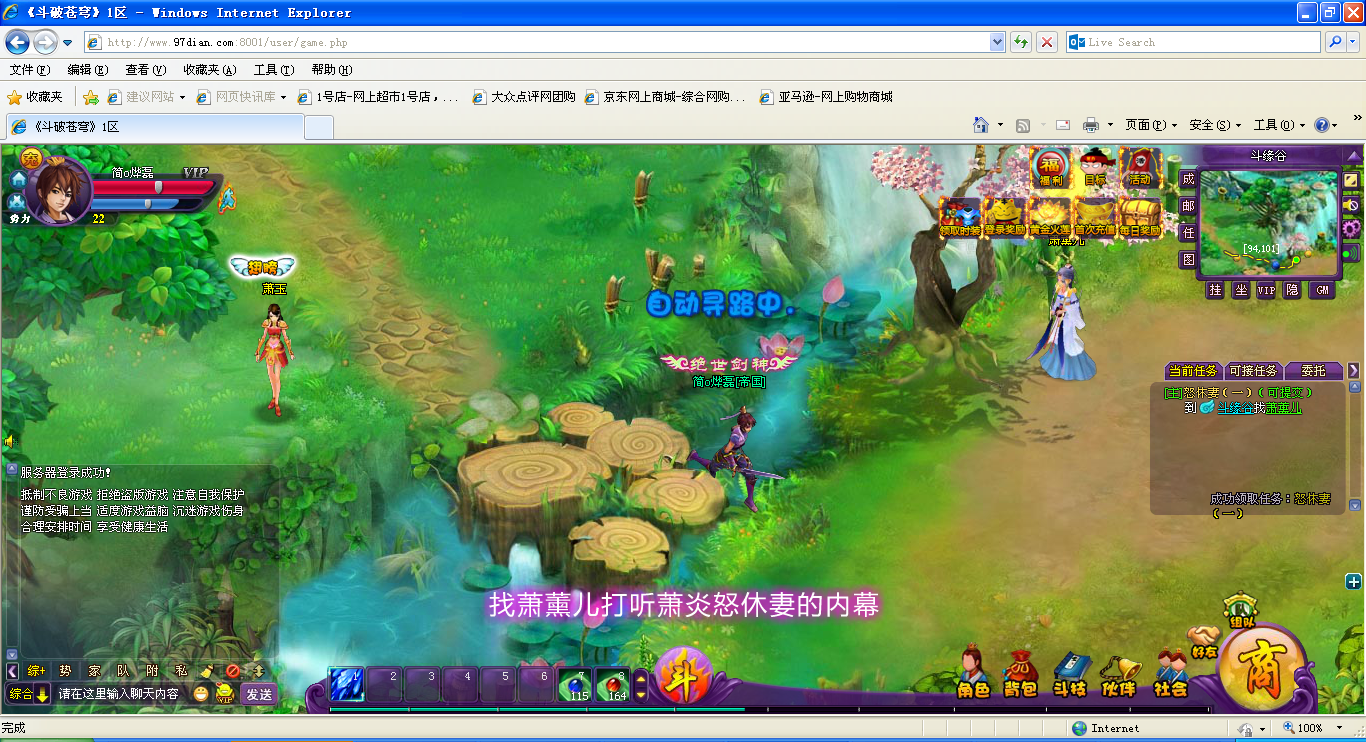Collapse the chat tabs left arrow
This screenshot has width=1366, height=742.
point(13,671)
